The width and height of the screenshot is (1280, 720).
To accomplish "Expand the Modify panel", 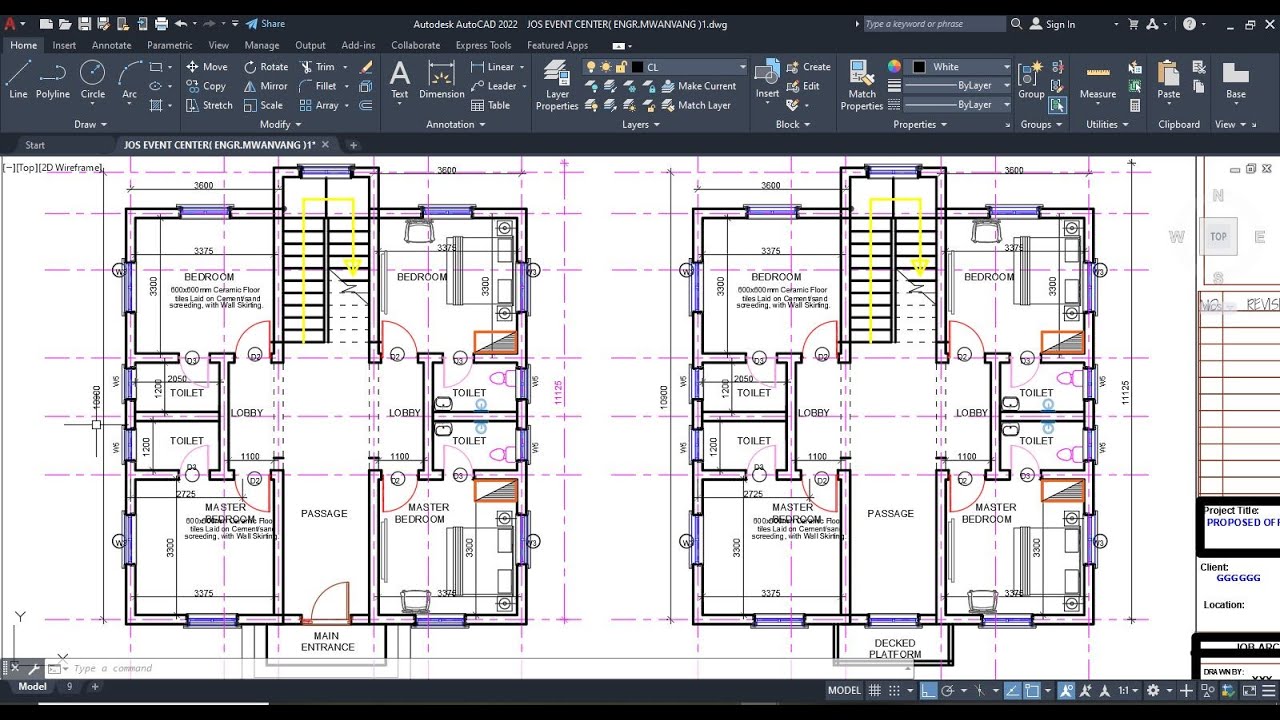I will click(x=280, y=125).
